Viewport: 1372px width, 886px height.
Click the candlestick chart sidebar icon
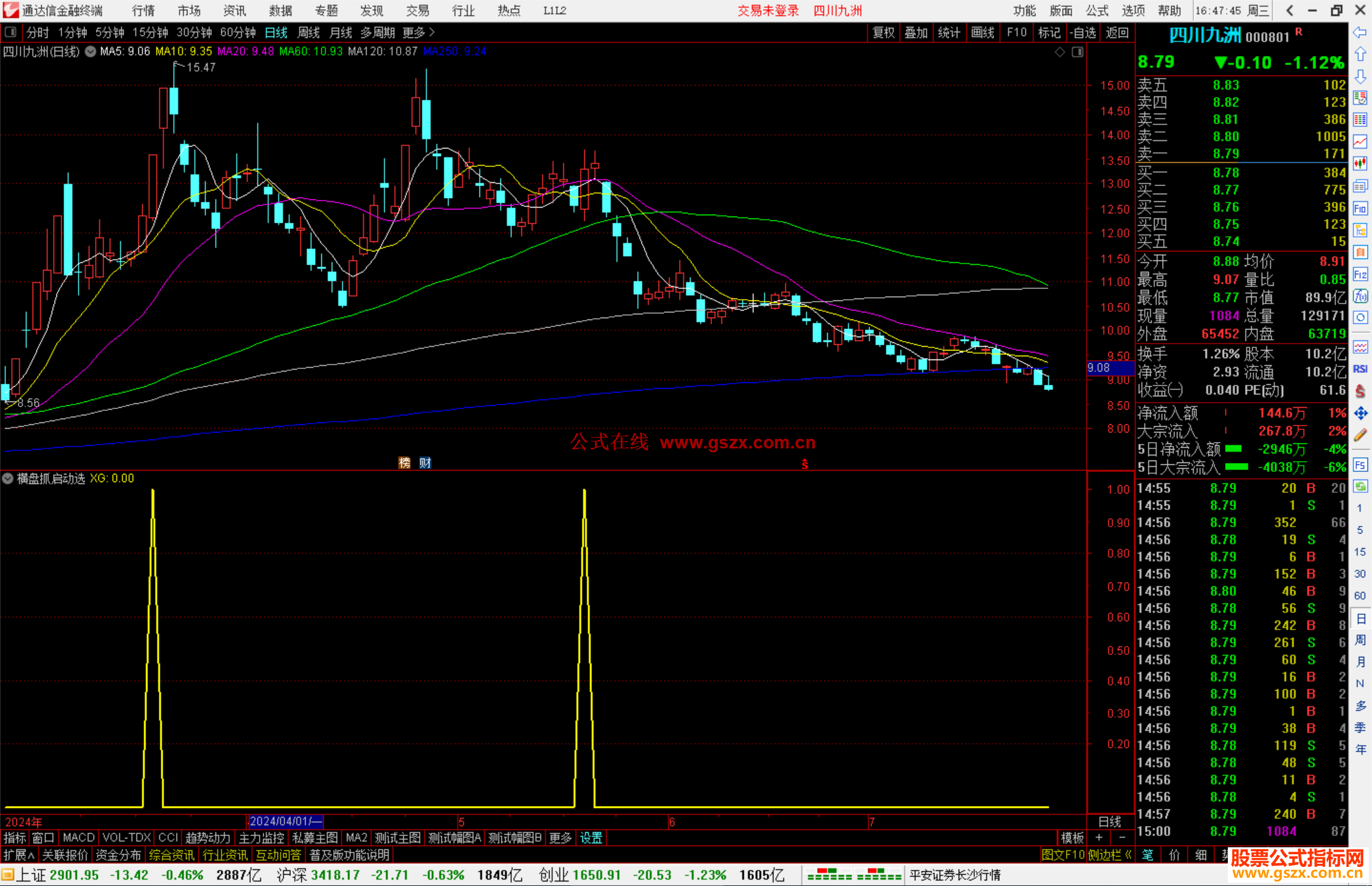point(1360,163)
